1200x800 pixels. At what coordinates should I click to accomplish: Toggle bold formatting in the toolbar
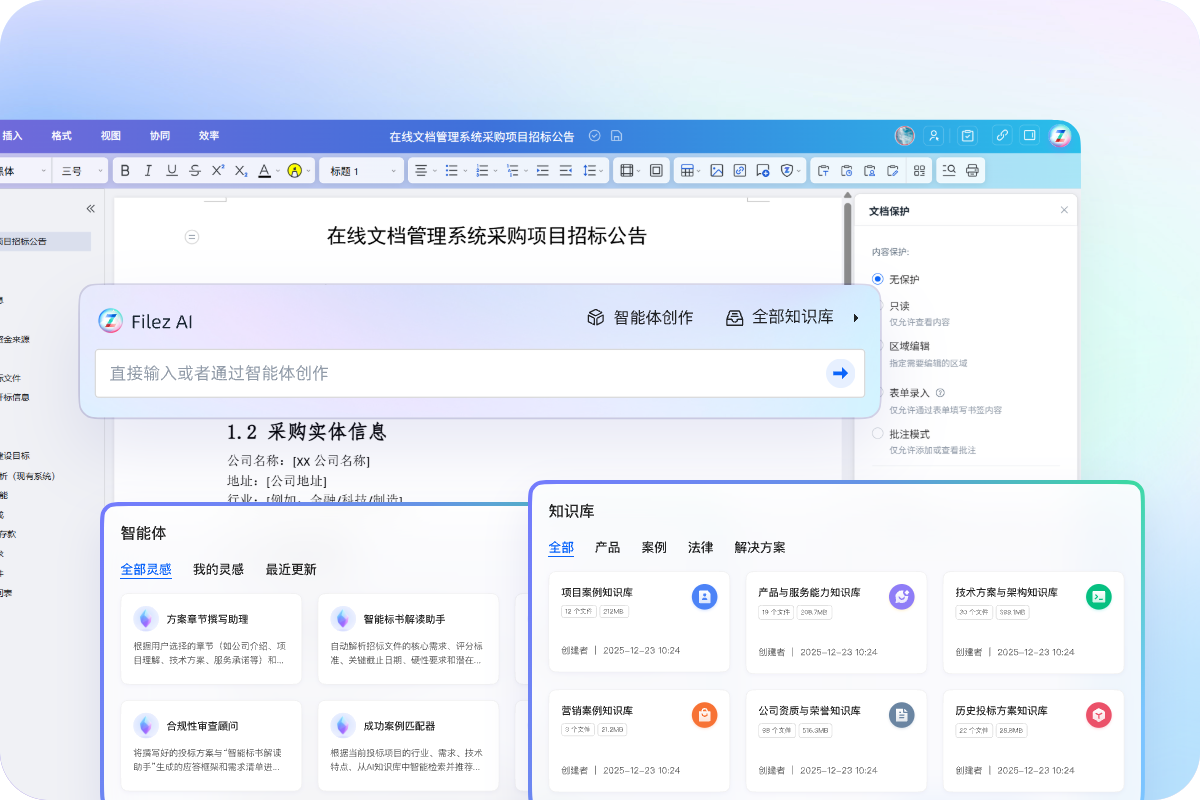(x=125, y=171)
